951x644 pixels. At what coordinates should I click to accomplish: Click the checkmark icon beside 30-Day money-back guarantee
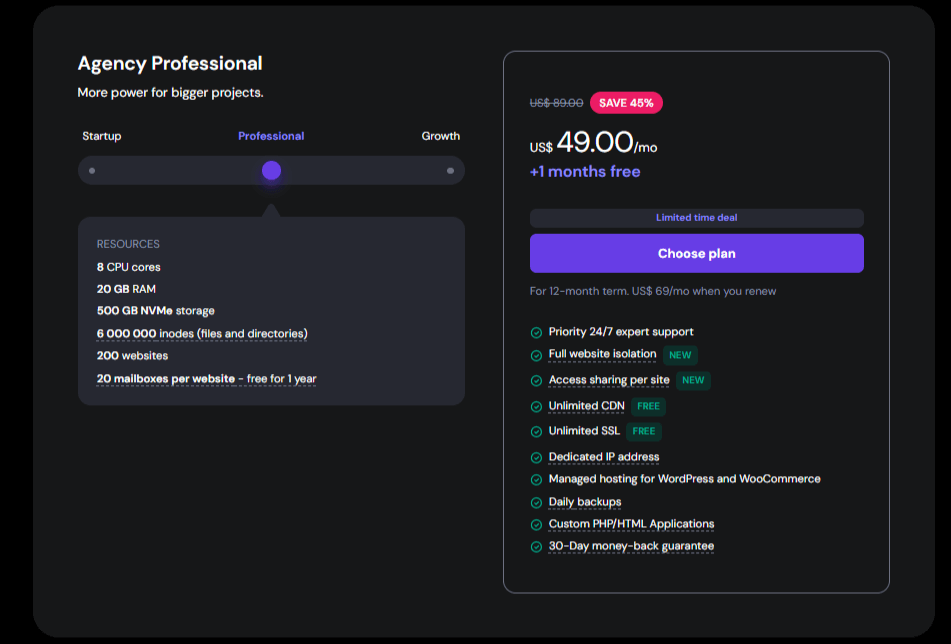[x=536, y=546]
